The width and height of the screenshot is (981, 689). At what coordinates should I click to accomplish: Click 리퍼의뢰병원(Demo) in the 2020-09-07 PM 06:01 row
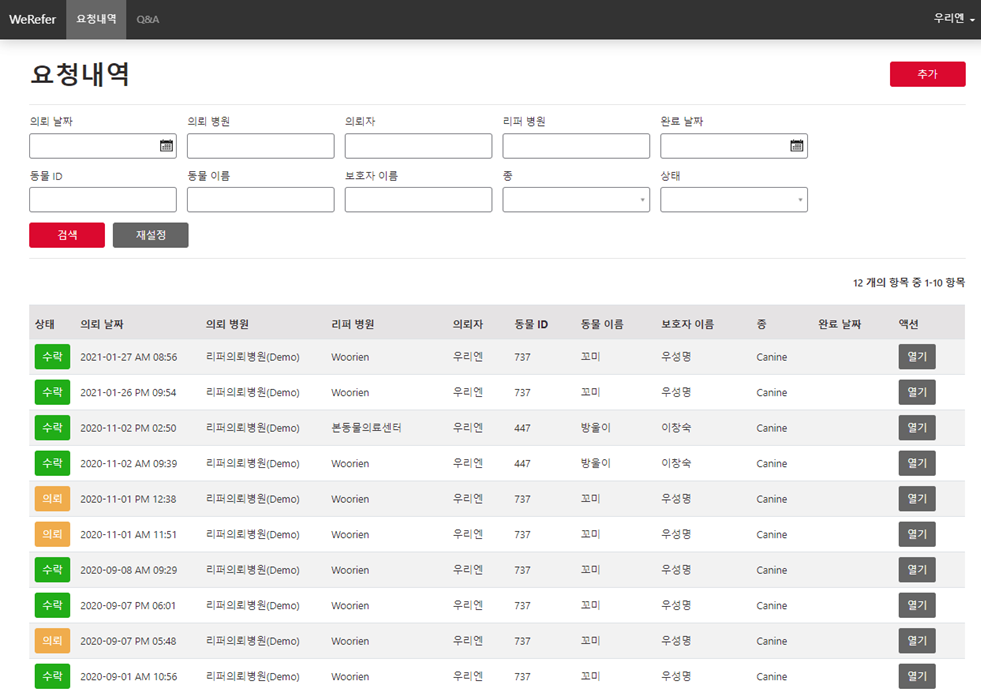[x=253, y=605]
